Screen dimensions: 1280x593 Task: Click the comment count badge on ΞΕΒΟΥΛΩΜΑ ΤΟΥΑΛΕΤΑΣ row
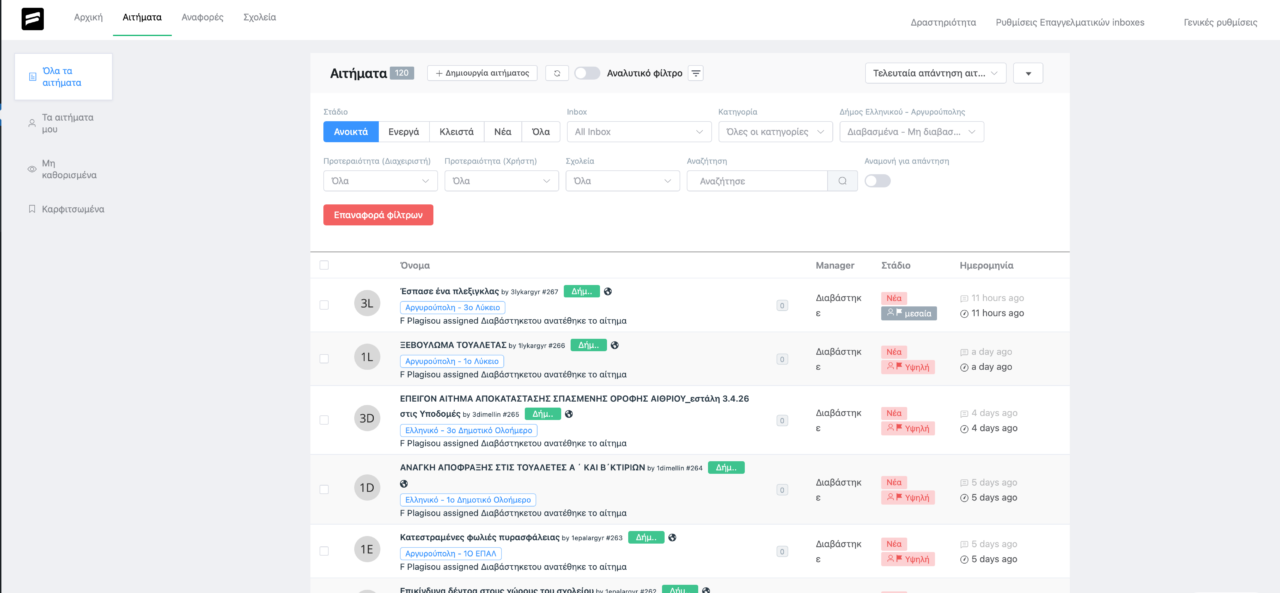pos(782,359)
